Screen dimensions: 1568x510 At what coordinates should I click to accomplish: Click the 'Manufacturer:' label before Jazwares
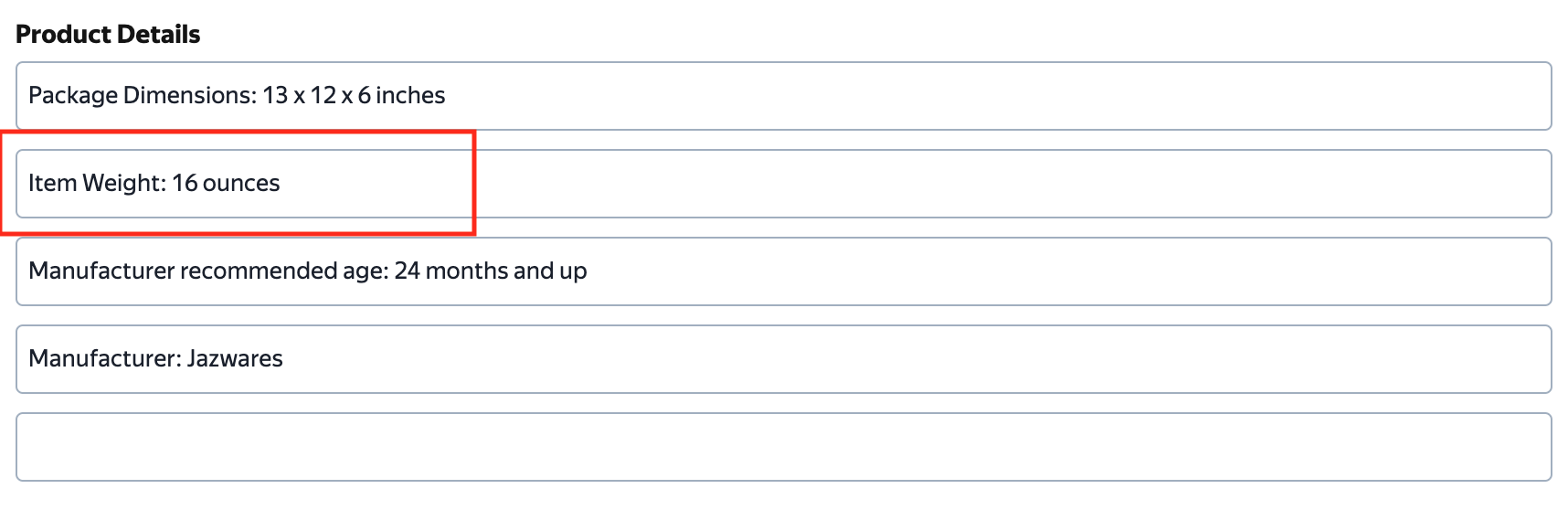105,358
